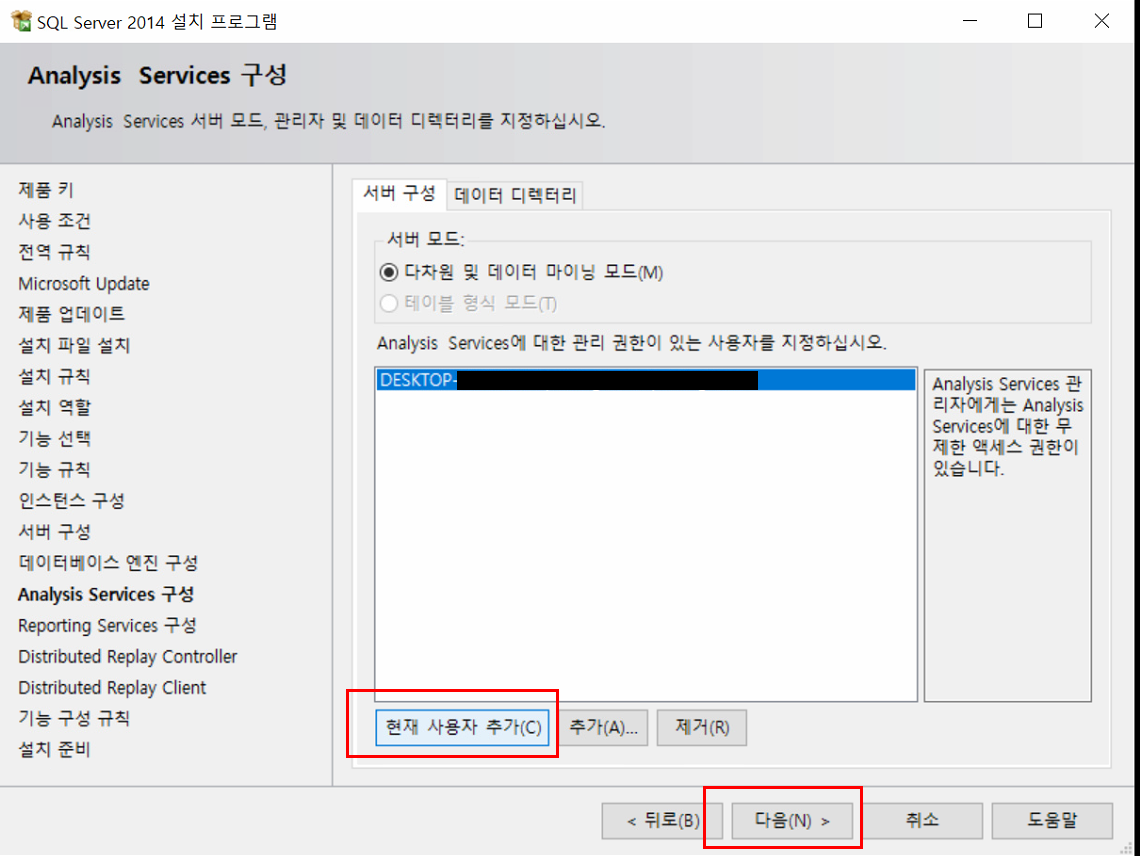The width and height of the screenshot is (1140, 856).
Task: Click the 기능 구성 규칙 step
Action: coord(74,719)
